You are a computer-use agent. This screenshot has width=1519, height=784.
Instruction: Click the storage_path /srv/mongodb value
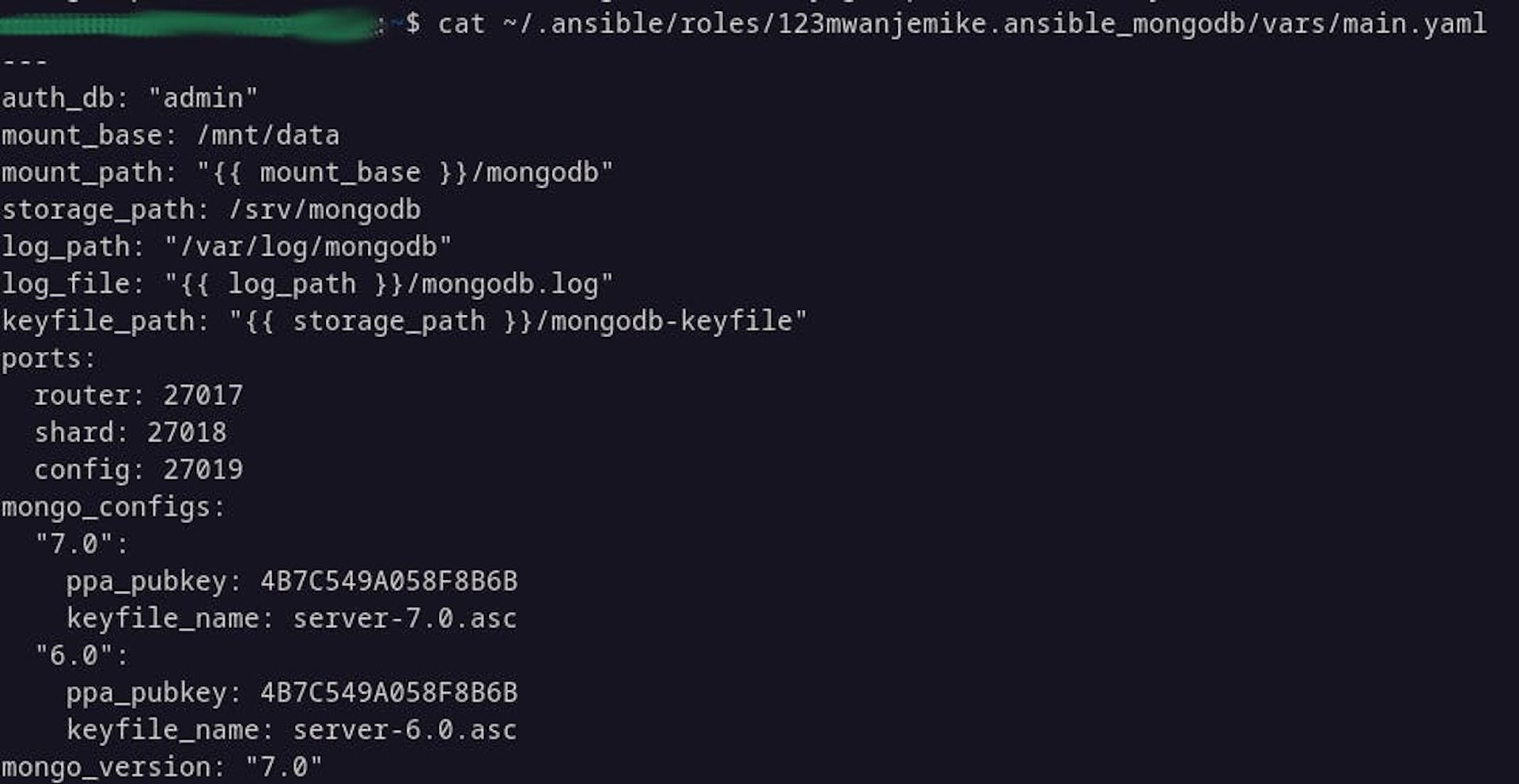[x=324, y=210]
